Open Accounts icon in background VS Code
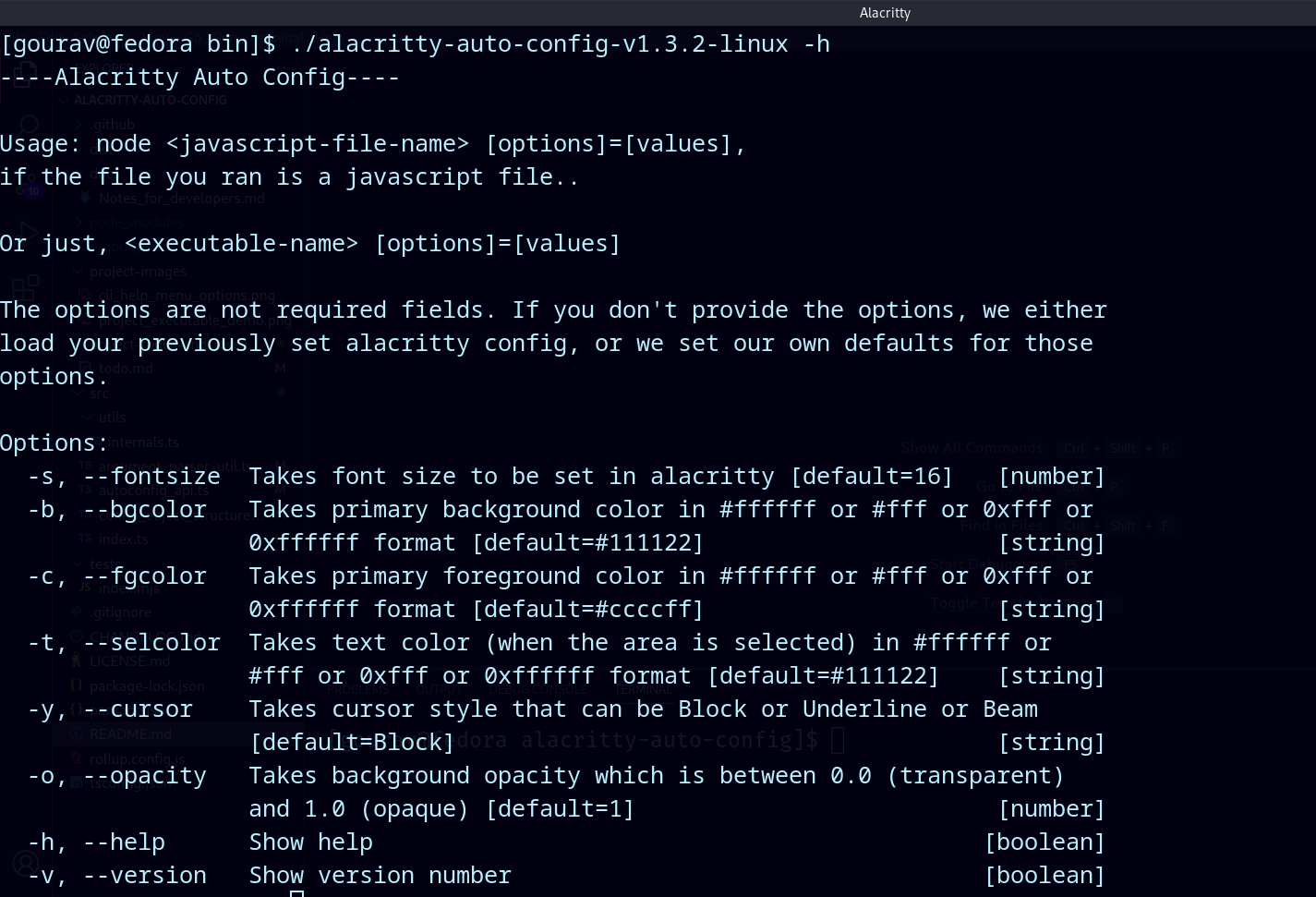The image size is (1316, 897). (25, 864)
